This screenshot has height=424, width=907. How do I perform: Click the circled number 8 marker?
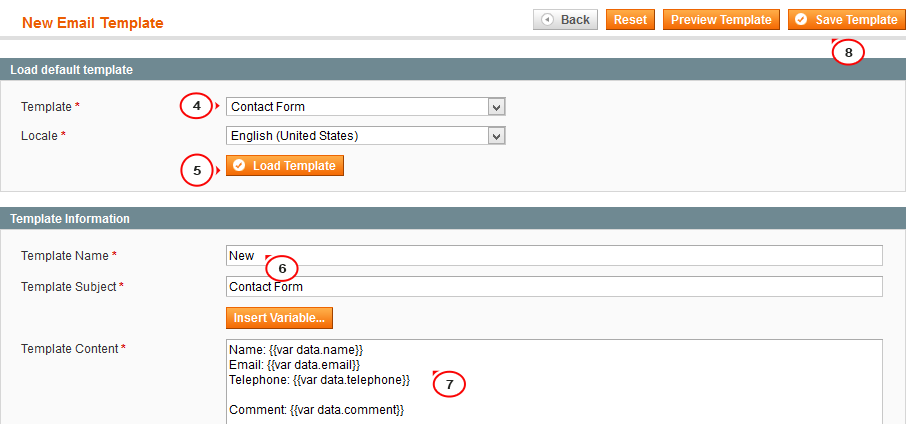[x=848, y=53]
